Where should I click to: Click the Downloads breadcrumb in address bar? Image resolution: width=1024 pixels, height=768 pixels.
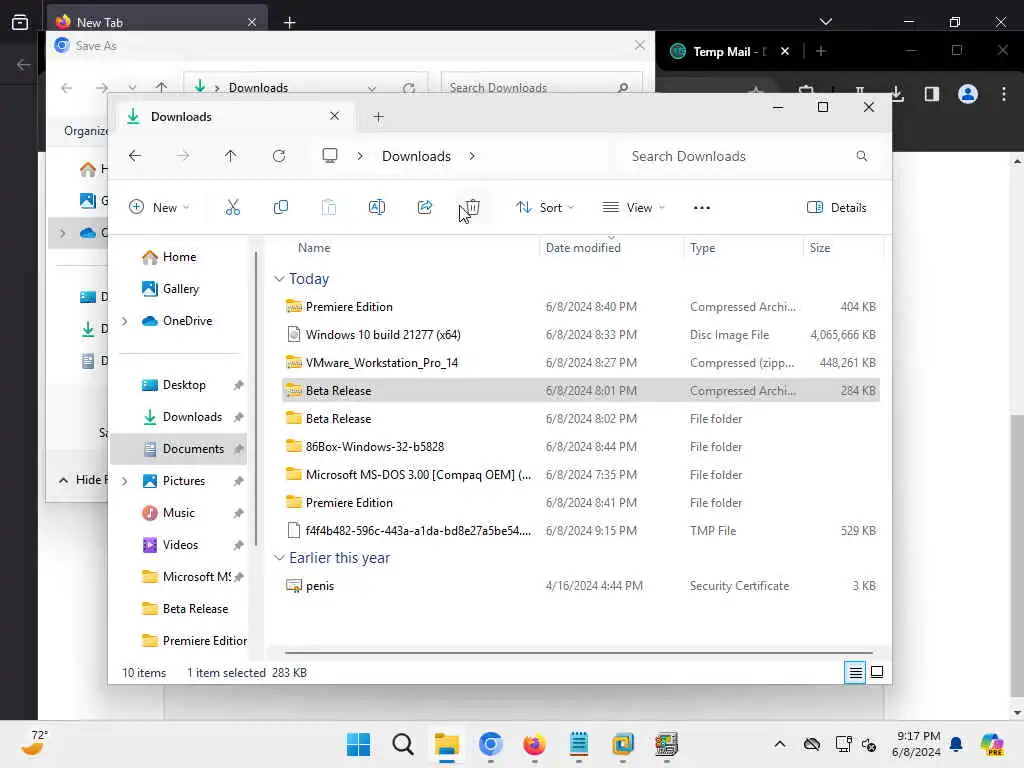point(416,156)
